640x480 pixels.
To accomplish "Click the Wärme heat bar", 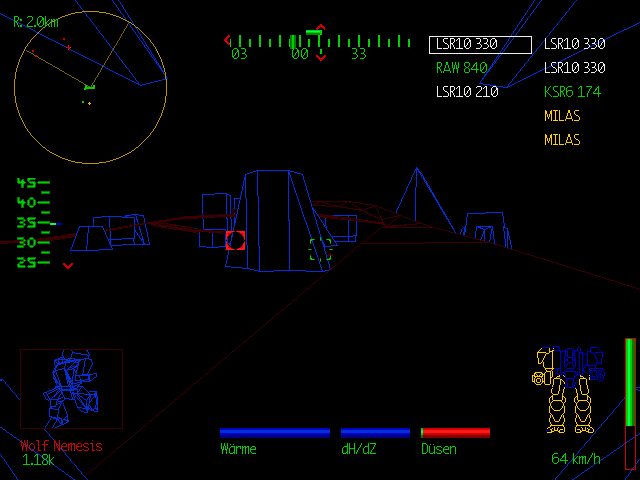I will [x=275, y=433].
